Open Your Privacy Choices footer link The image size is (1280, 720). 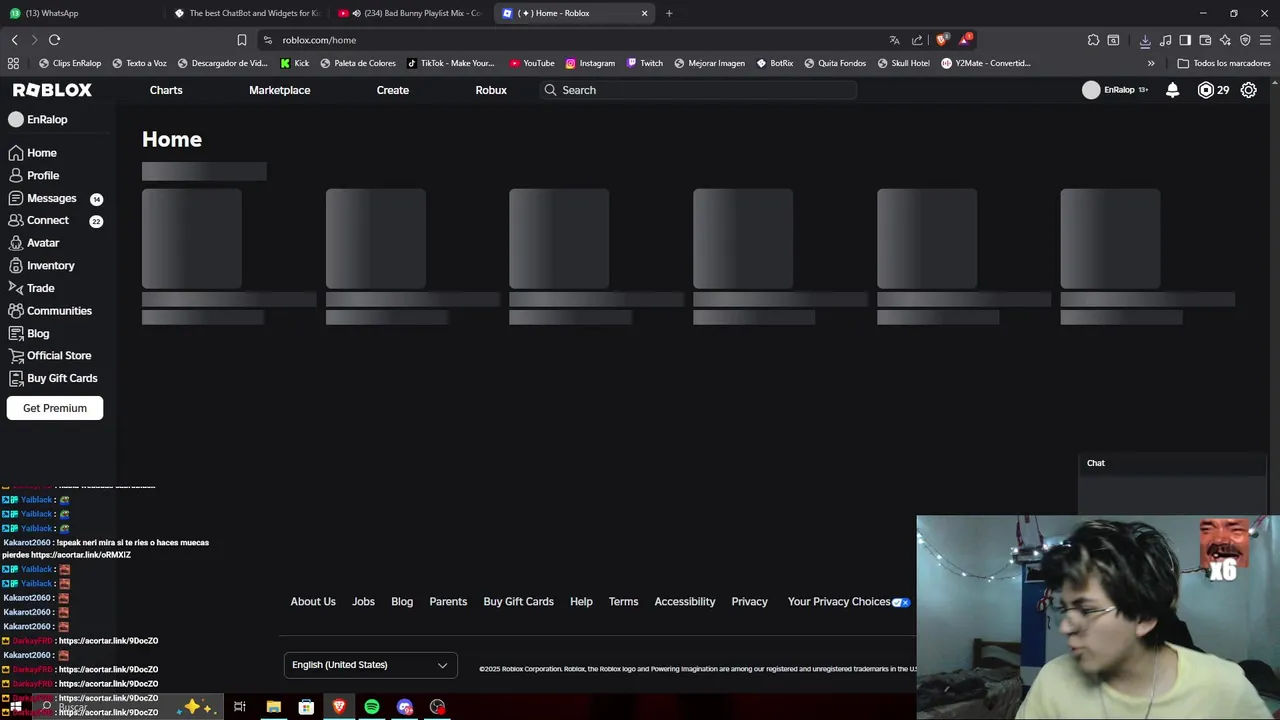pos(848,602)
